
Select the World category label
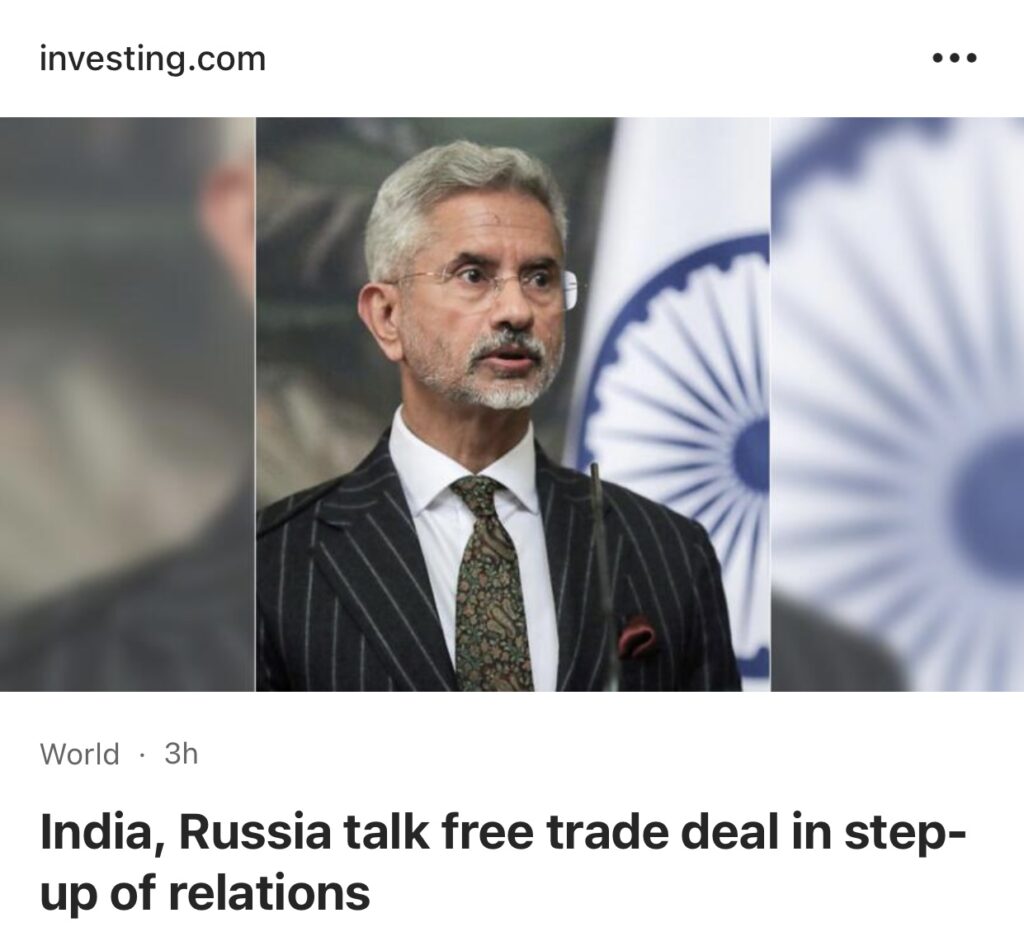click(x=80, y=754)
